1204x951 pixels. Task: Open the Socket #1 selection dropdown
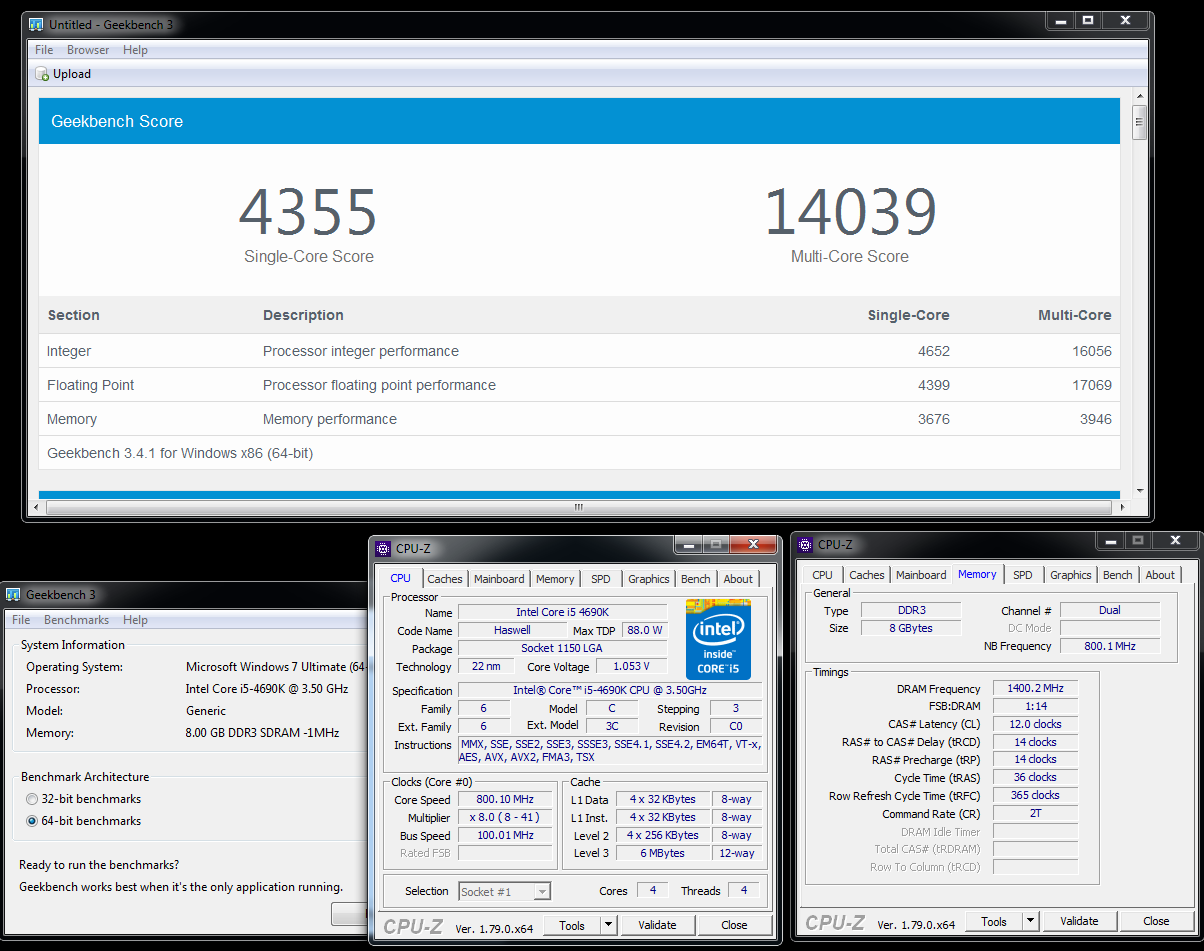pos(505,891)
